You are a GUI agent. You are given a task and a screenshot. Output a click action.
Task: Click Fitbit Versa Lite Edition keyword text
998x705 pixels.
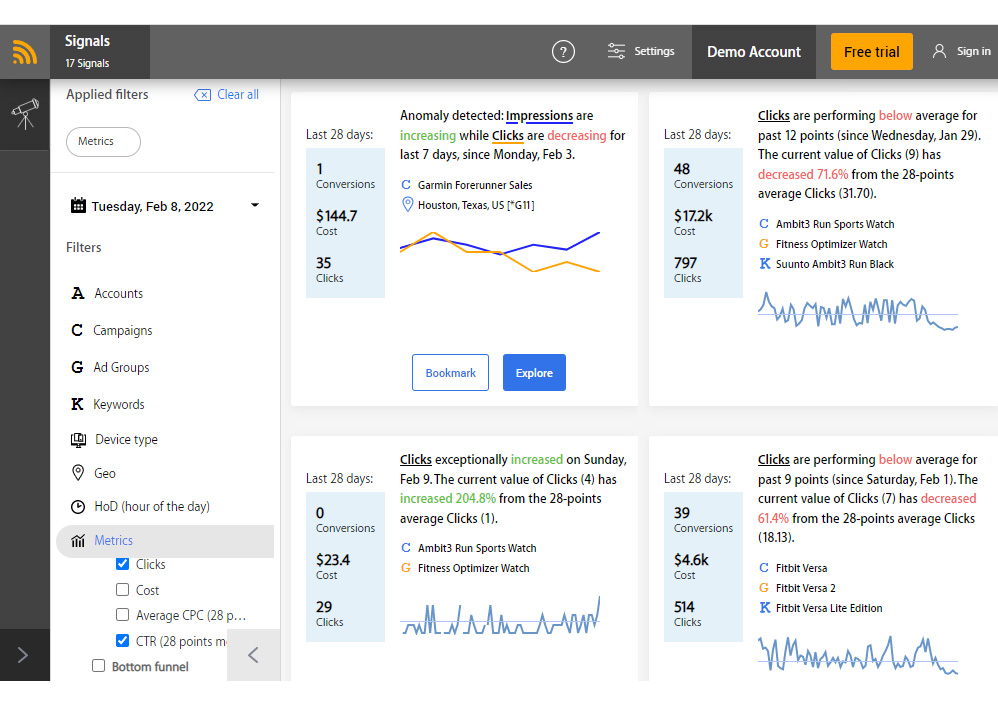tap(829, 608)
